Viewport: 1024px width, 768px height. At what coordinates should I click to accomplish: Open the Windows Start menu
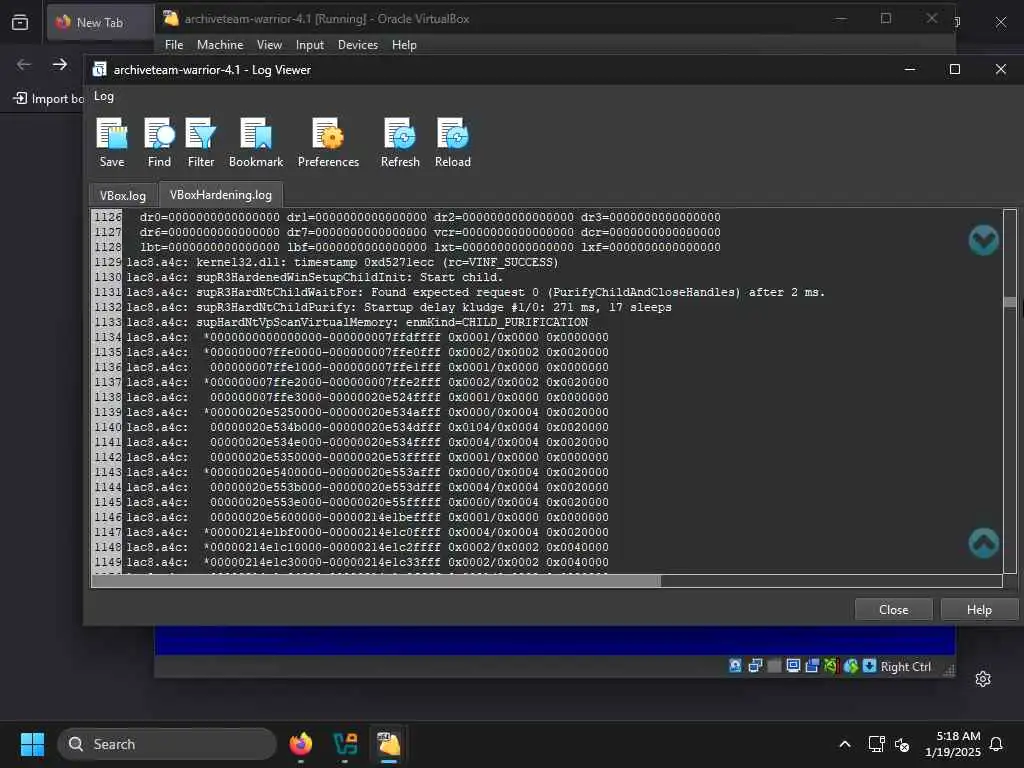click(x=32, y=744)
